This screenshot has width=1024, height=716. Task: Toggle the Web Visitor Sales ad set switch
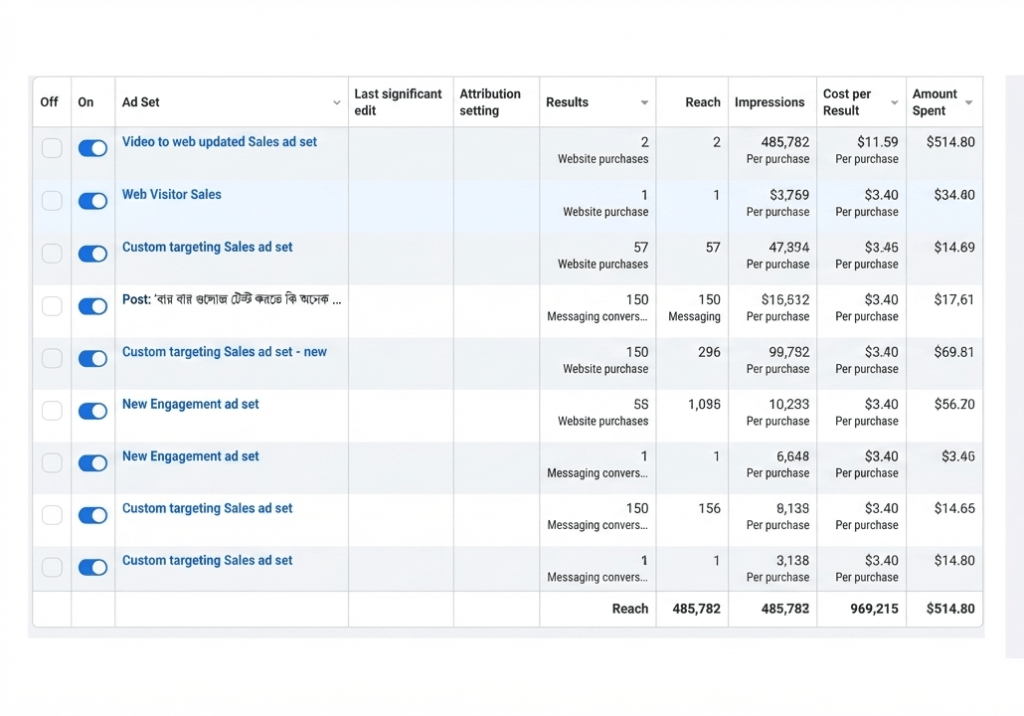[x=93, y=201]
